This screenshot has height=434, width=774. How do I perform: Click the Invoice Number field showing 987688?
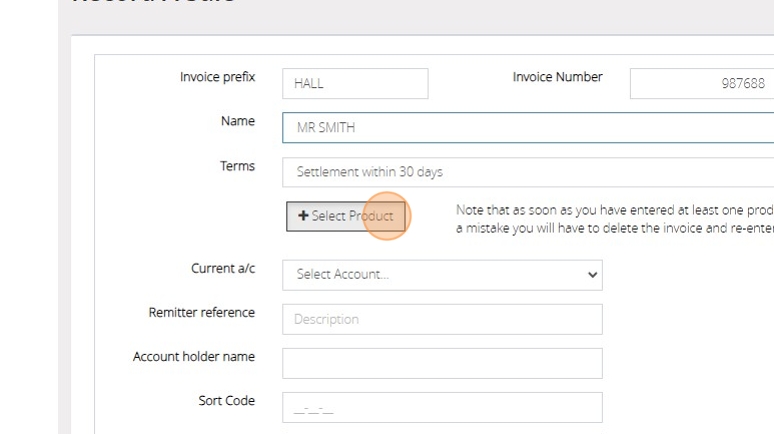pyautogui.click(x=700, y=84)
